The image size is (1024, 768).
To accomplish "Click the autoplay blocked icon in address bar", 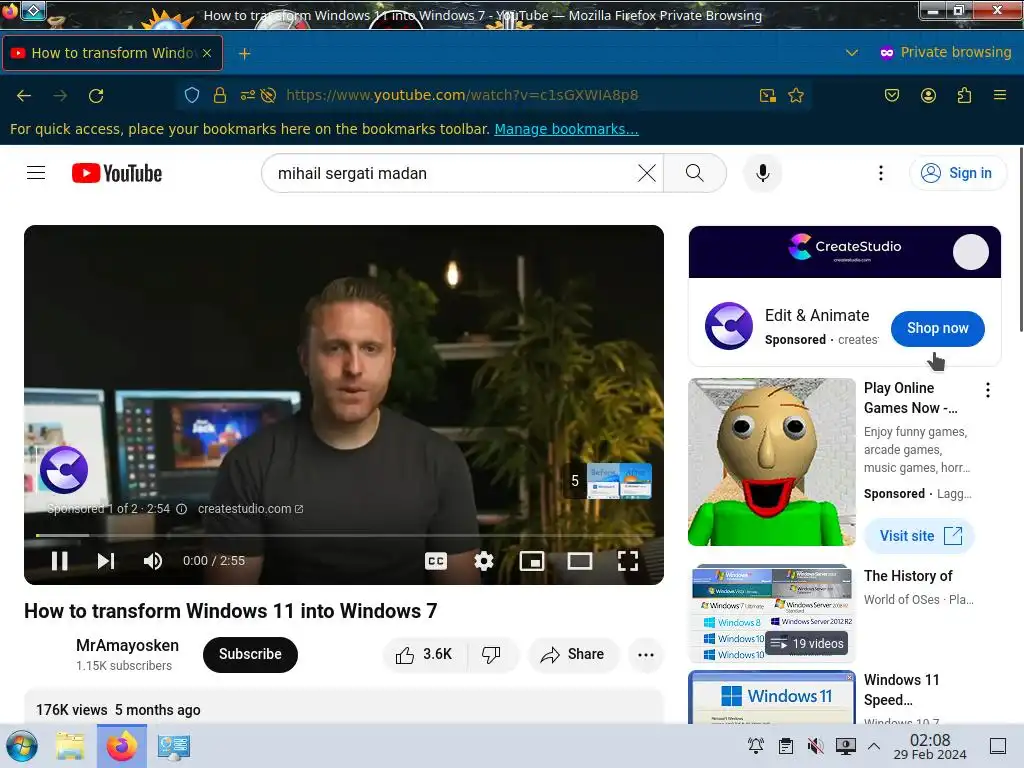I will pos(268,95).
